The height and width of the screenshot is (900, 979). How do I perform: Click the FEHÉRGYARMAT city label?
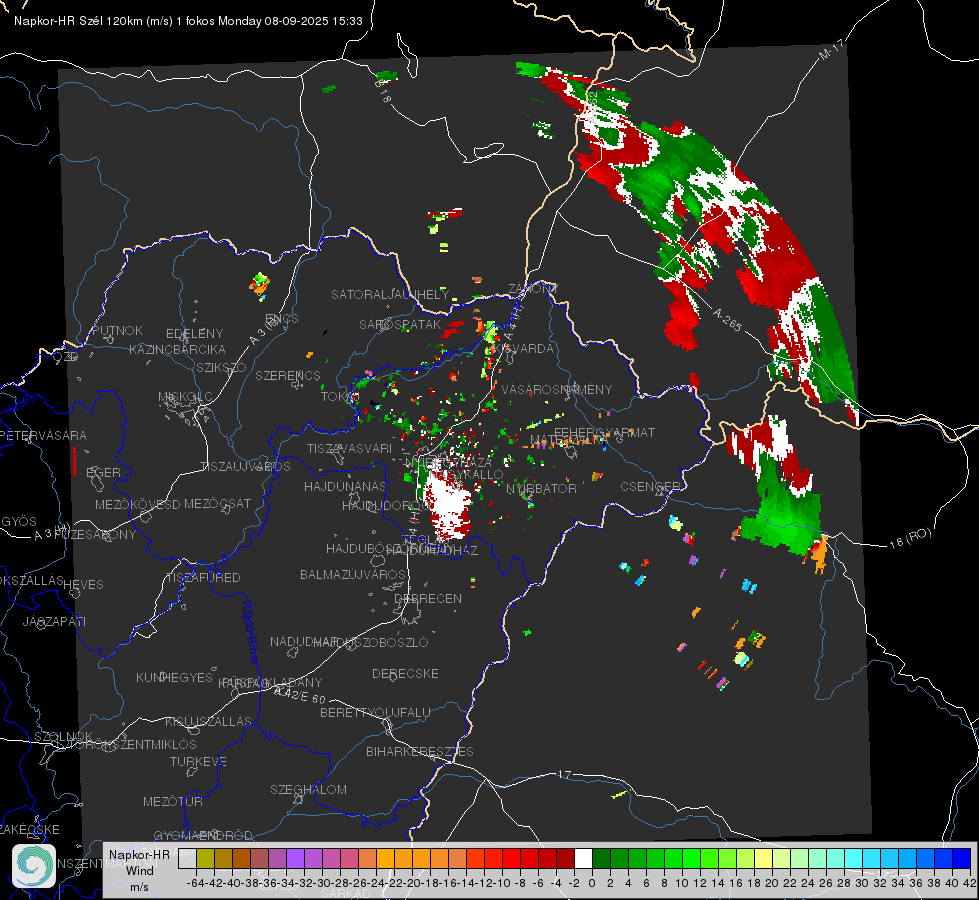(604, 432)
